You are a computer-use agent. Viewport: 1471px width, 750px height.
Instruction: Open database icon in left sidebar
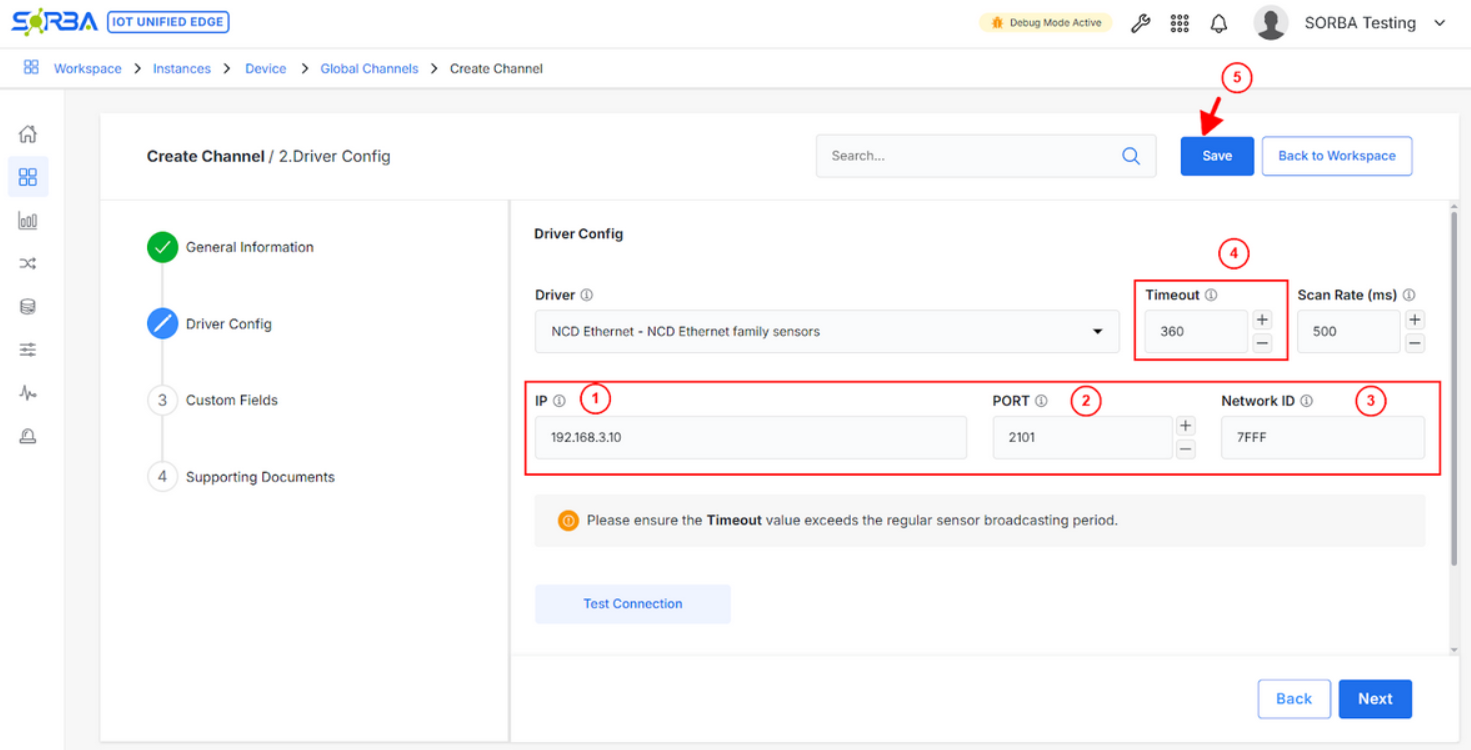coord(28,307)
